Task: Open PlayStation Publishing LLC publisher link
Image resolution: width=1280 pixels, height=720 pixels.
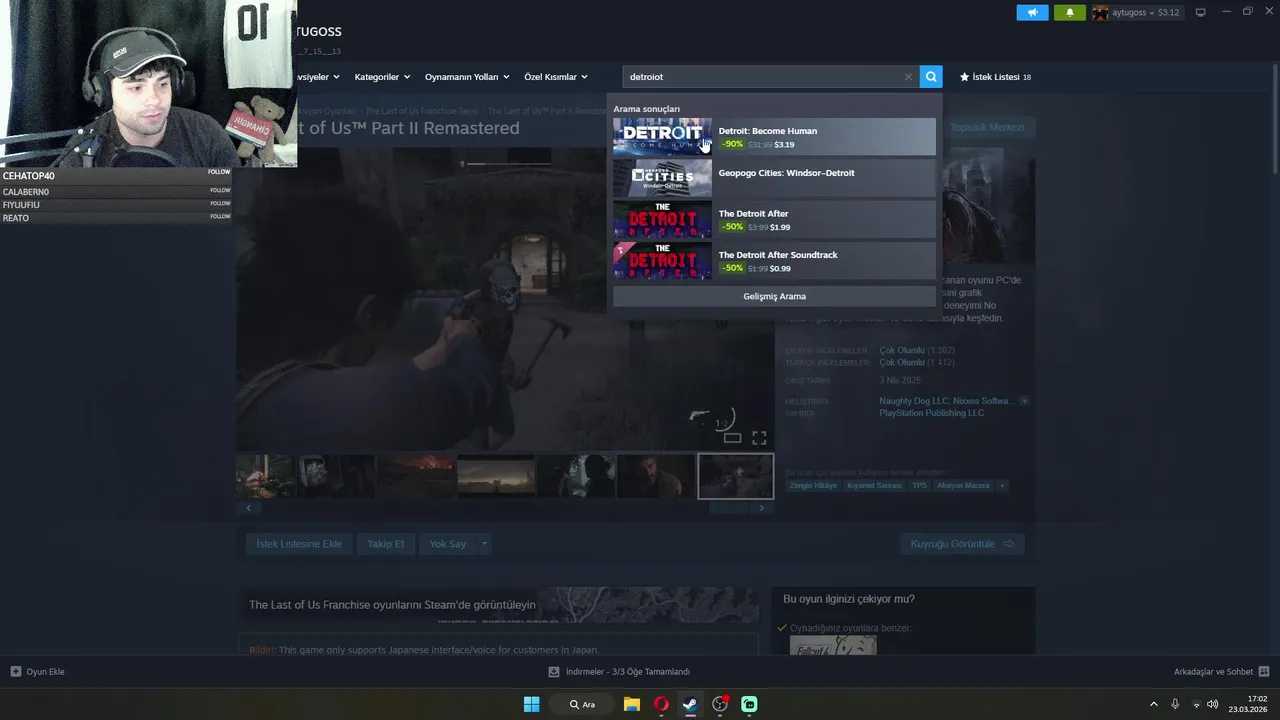Action: coord(931,413)
